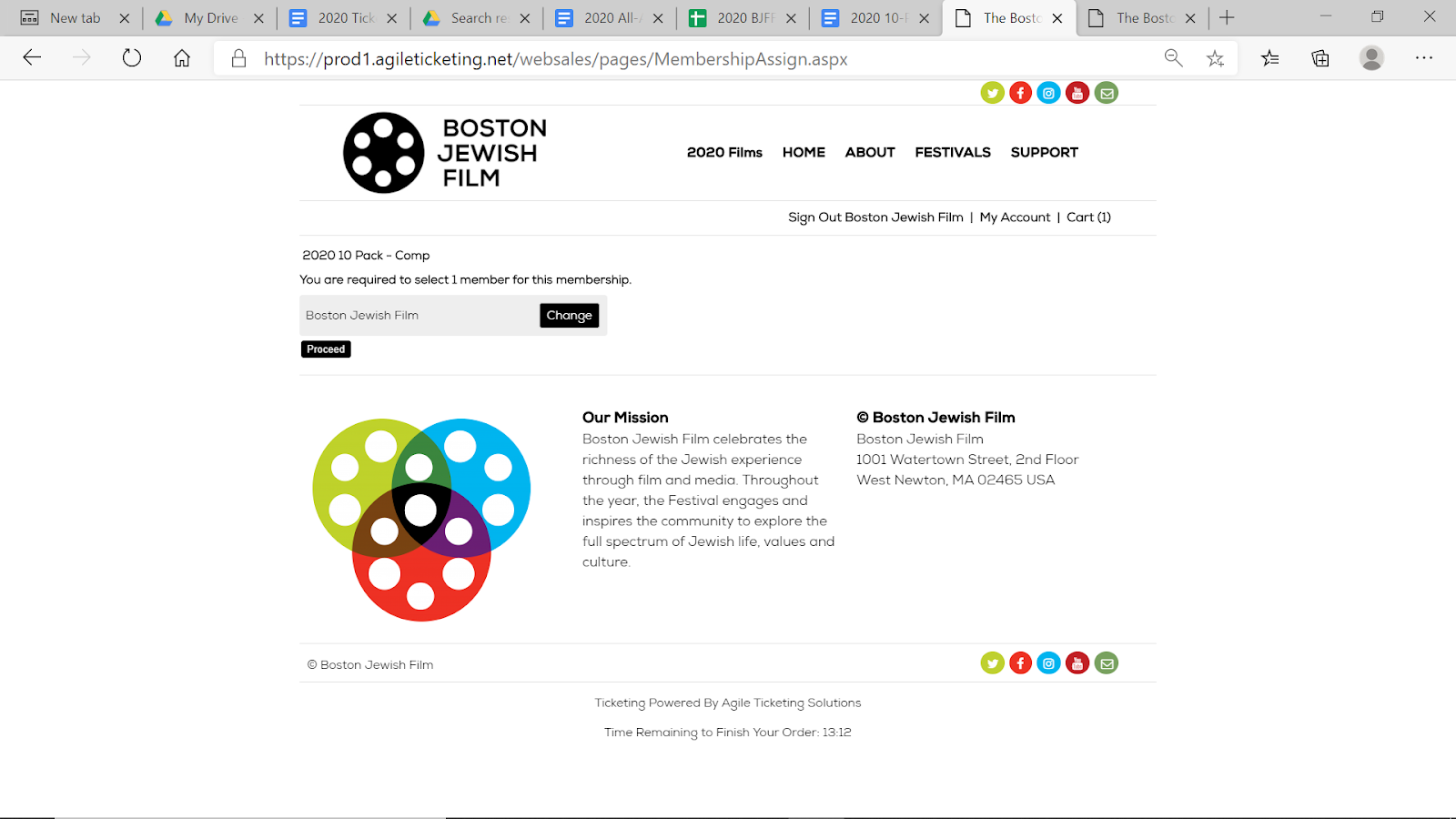Click the browser forward arrow

pos(82,58)
